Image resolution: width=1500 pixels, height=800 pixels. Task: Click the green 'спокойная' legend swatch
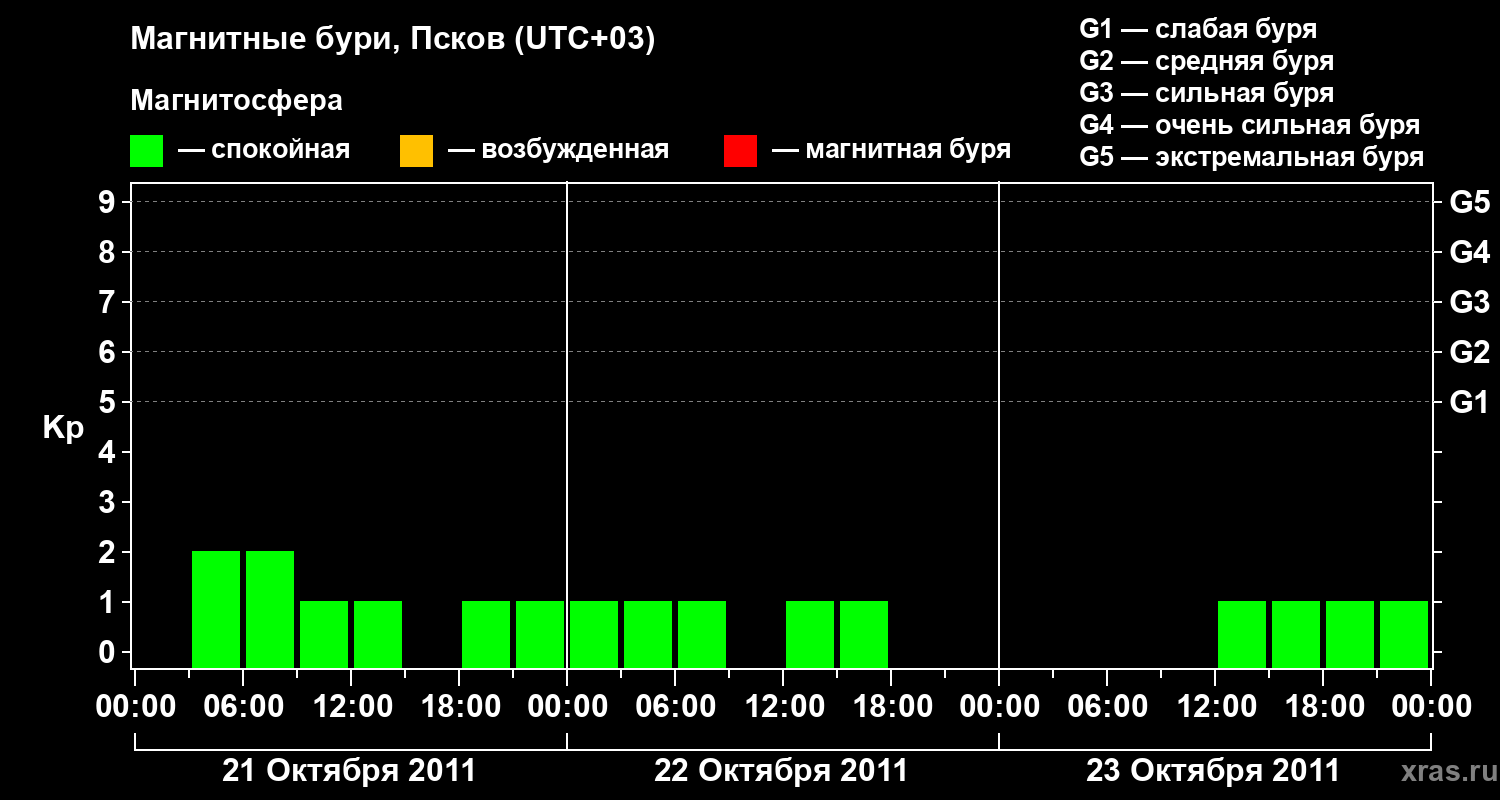point(146,151)
